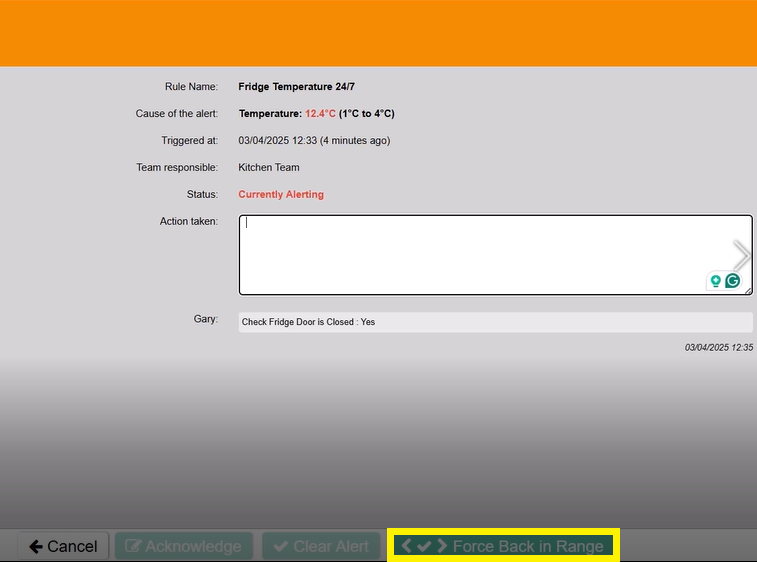Click the Kitchen Team value

click(269, 167)
